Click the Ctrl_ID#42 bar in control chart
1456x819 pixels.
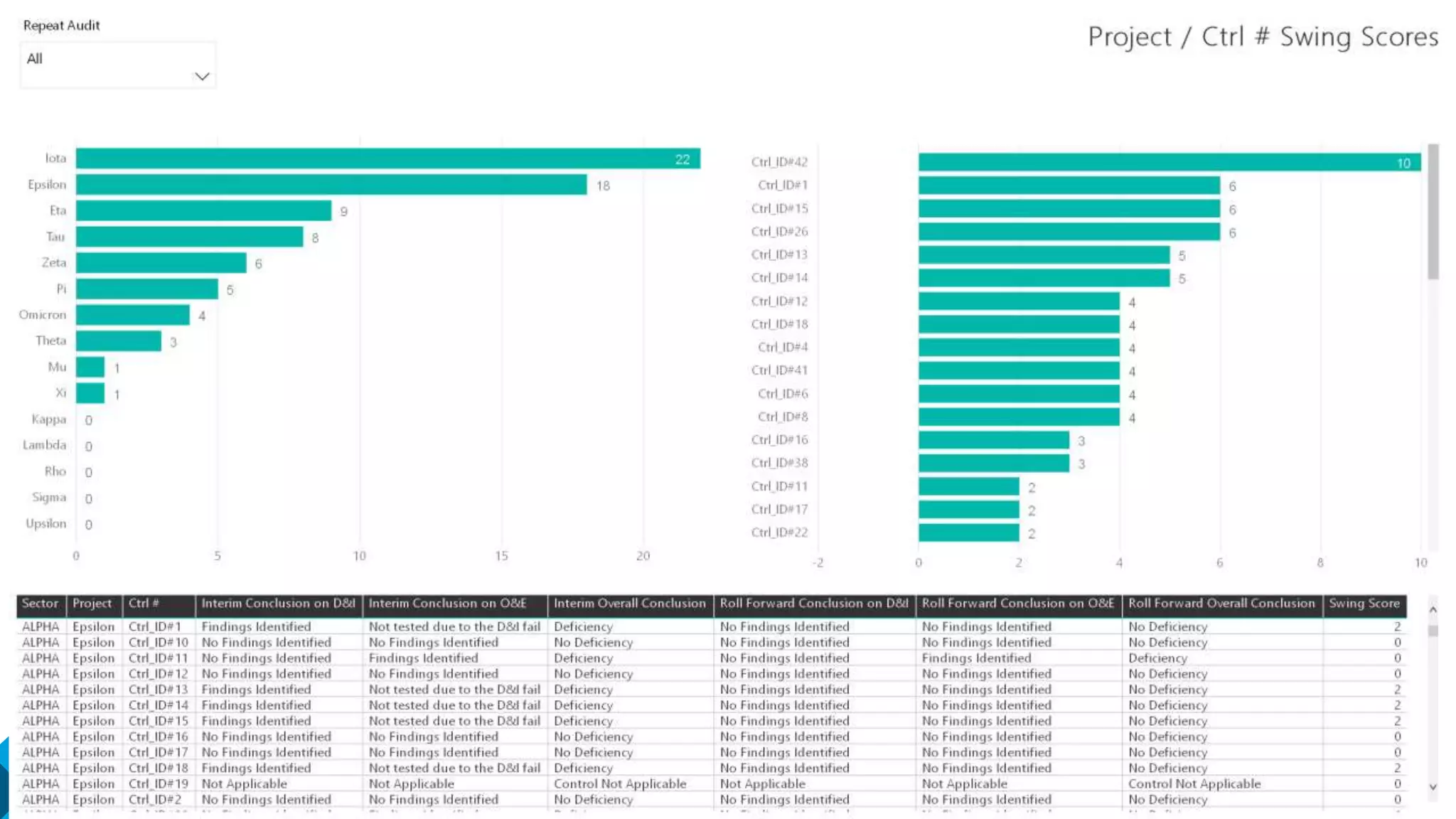pyautogui.click(x=1168, y=162)
